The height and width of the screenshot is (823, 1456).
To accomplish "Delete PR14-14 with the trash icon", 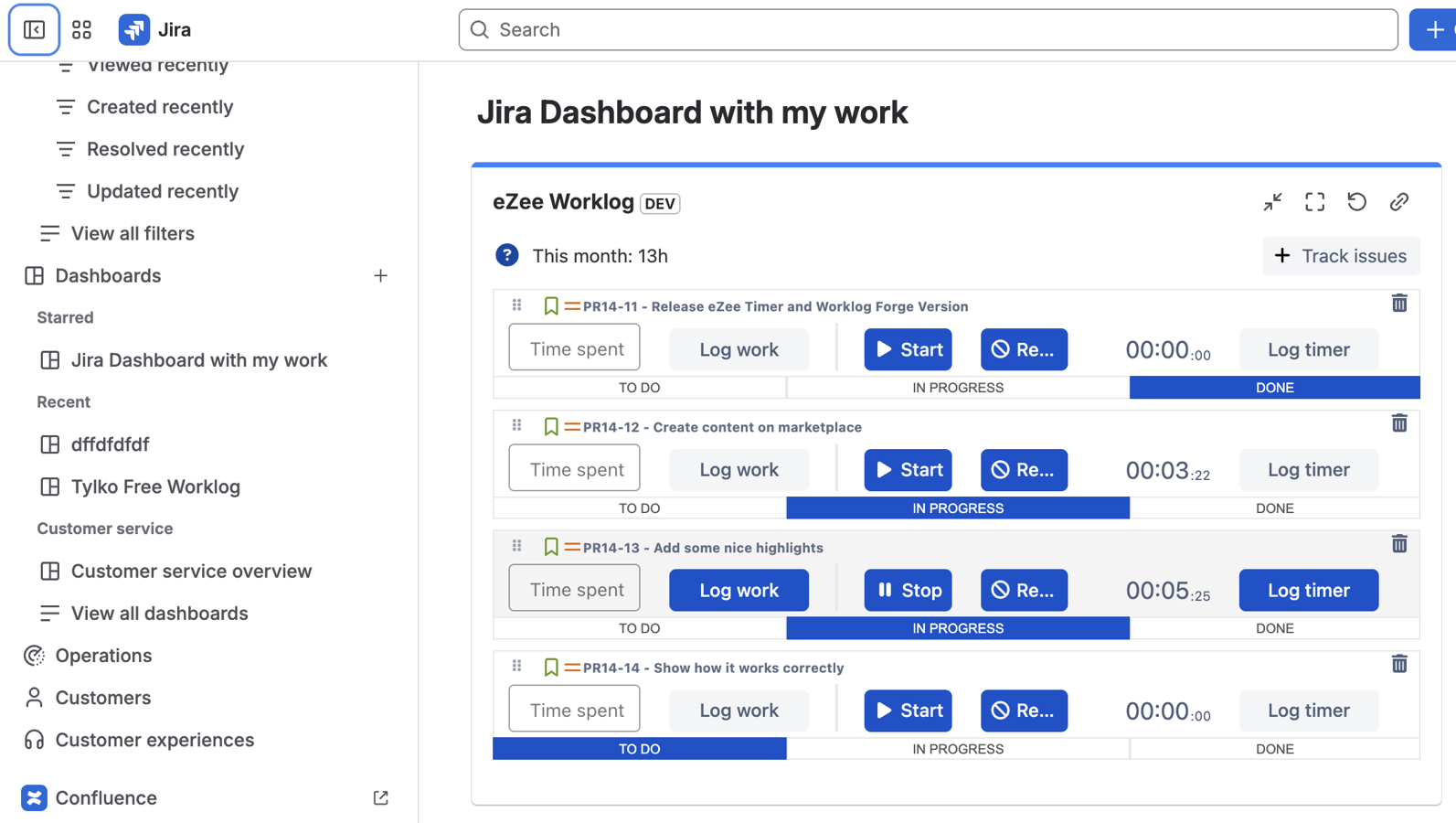I will 1399,664.
